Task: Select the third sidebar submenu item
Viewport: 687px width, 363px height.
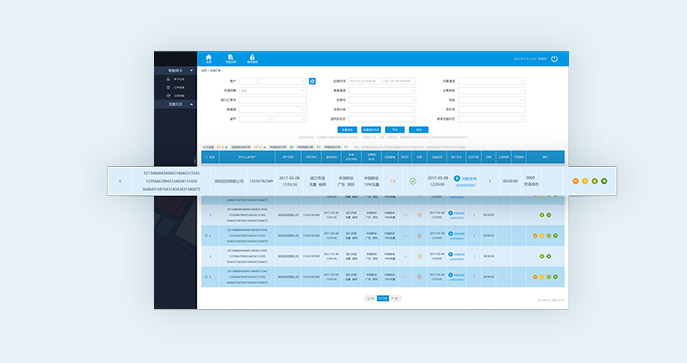Action: pyautogui.click(x=175, y=95)
